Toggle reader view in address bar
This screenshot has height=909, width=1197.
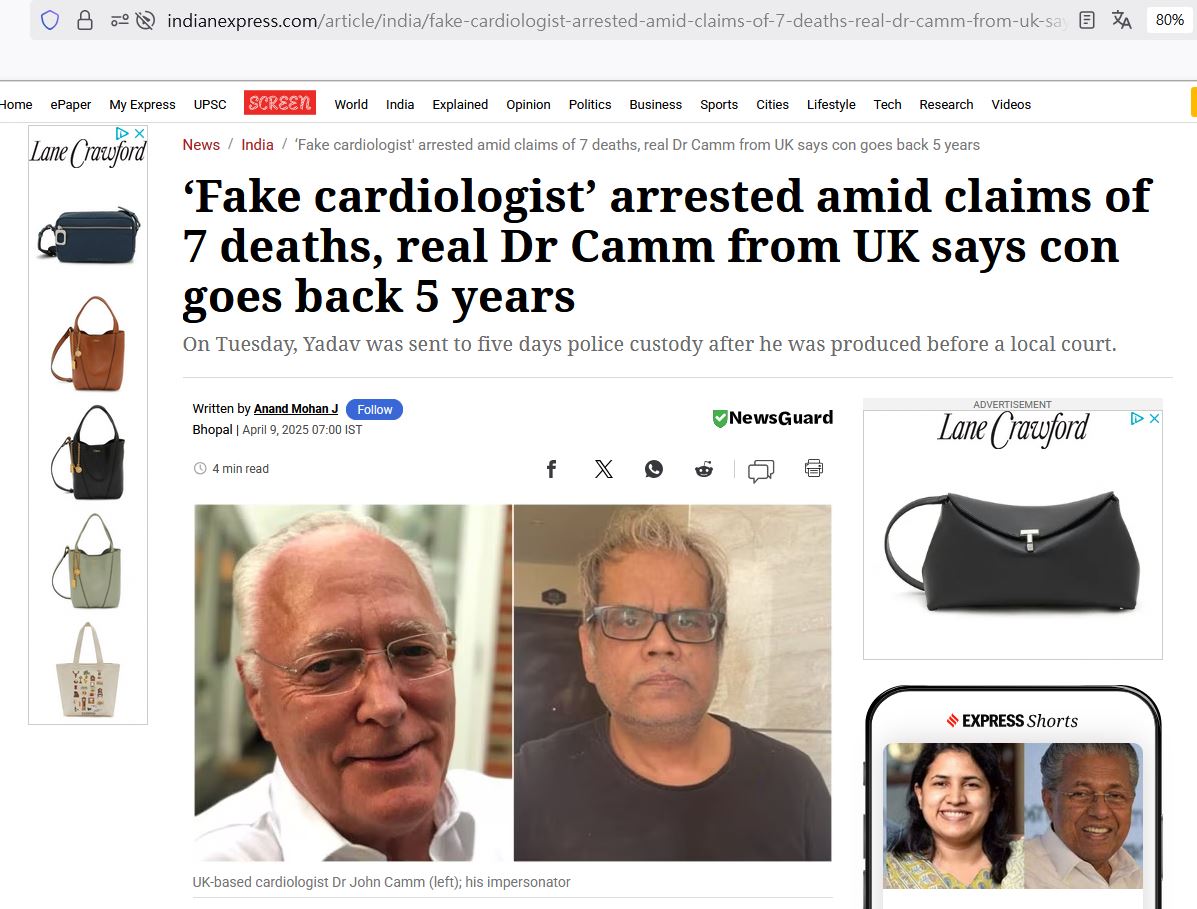point(1087,21)
